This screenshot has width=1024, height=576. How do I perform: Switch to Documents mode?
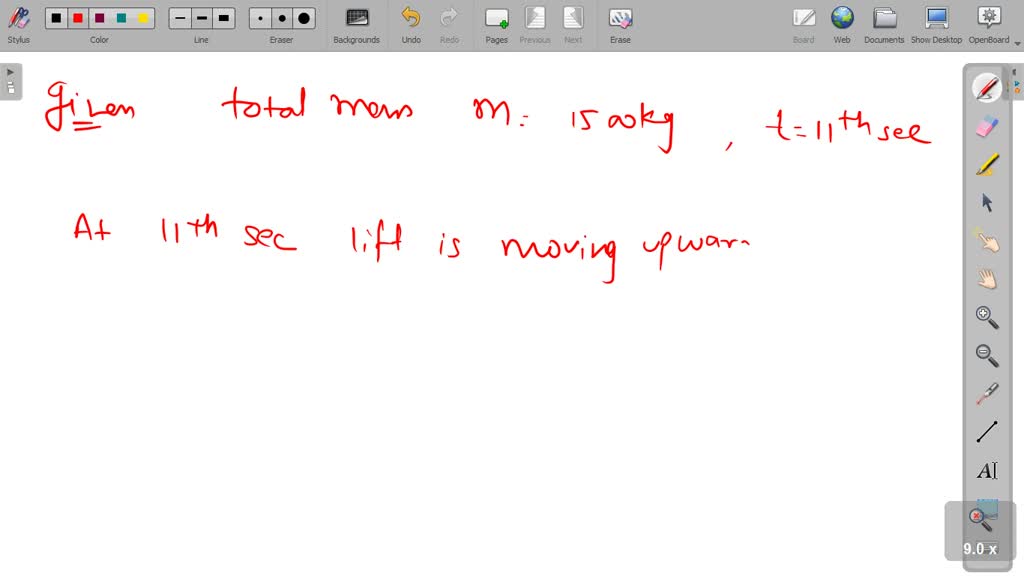coord(884,24)
